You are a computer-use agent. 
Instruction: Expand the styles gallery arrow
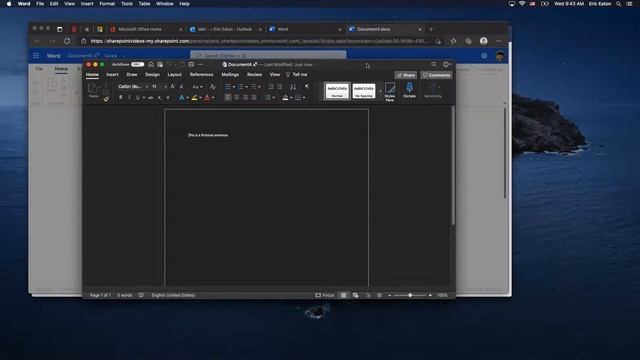[380, 91]
